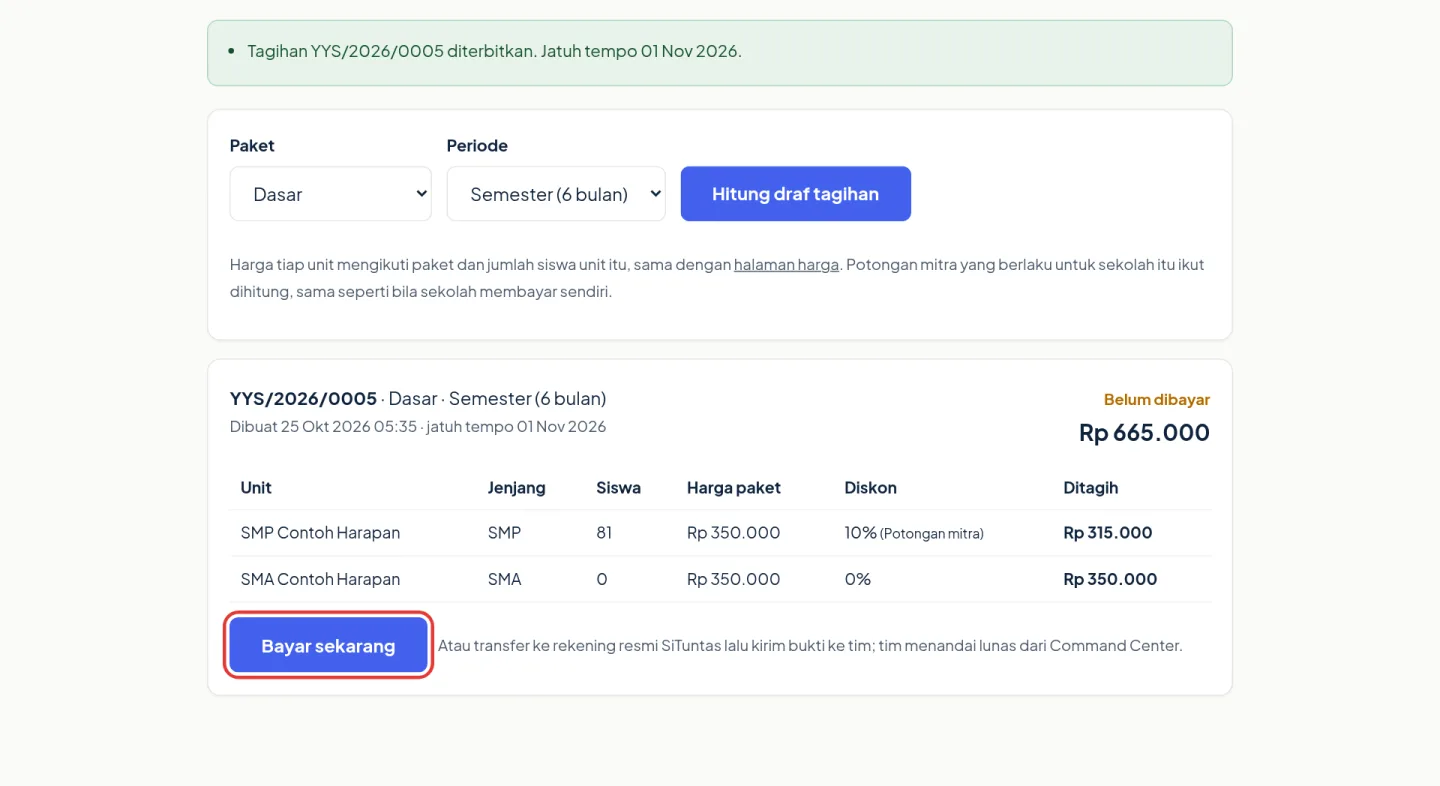Click the student count 81

coord(604,533)
